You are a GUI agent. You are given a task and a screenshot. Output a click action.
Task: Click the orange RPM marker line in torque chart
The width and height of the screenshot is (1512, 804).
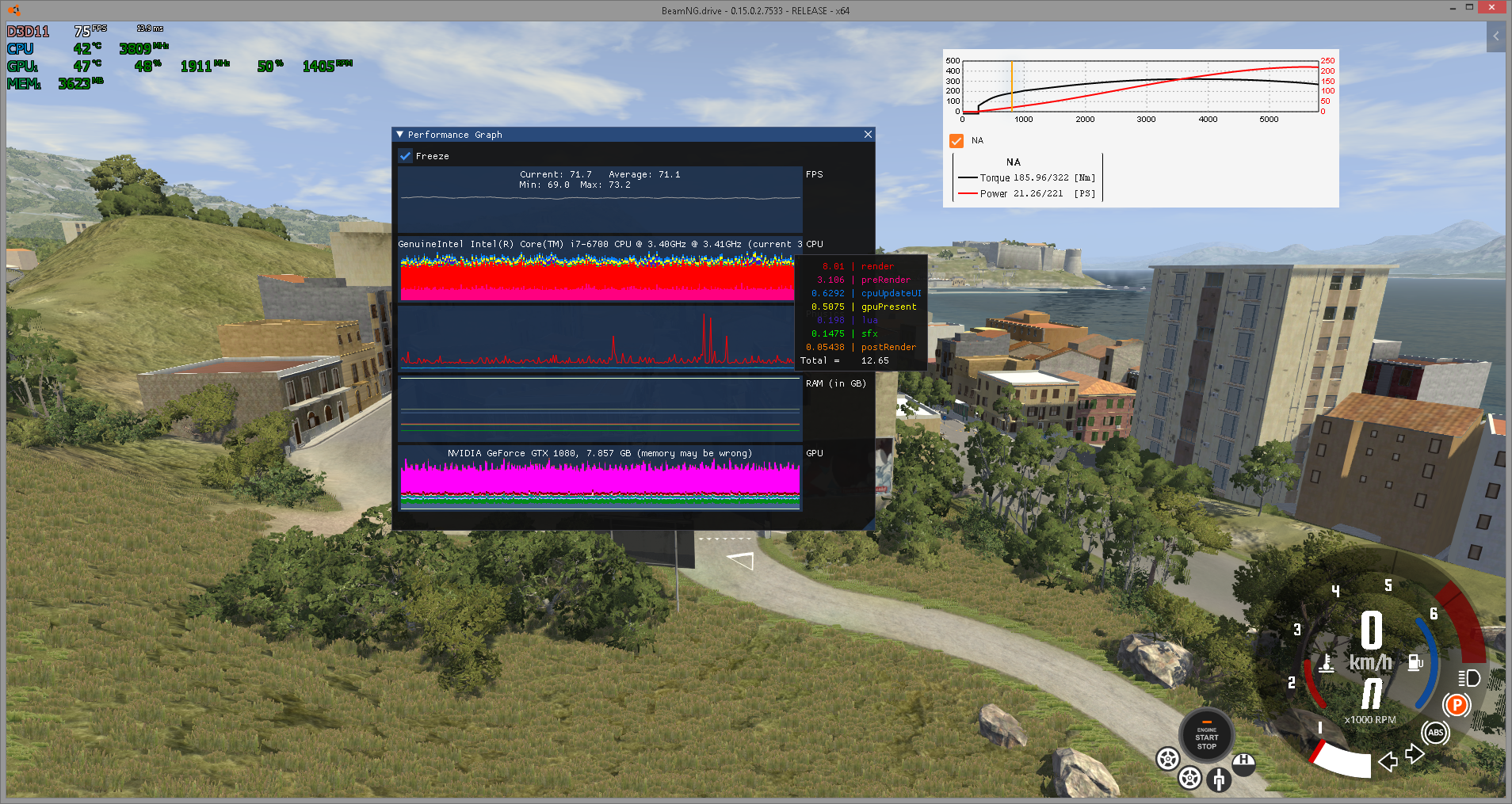(x=1011, y=87)
